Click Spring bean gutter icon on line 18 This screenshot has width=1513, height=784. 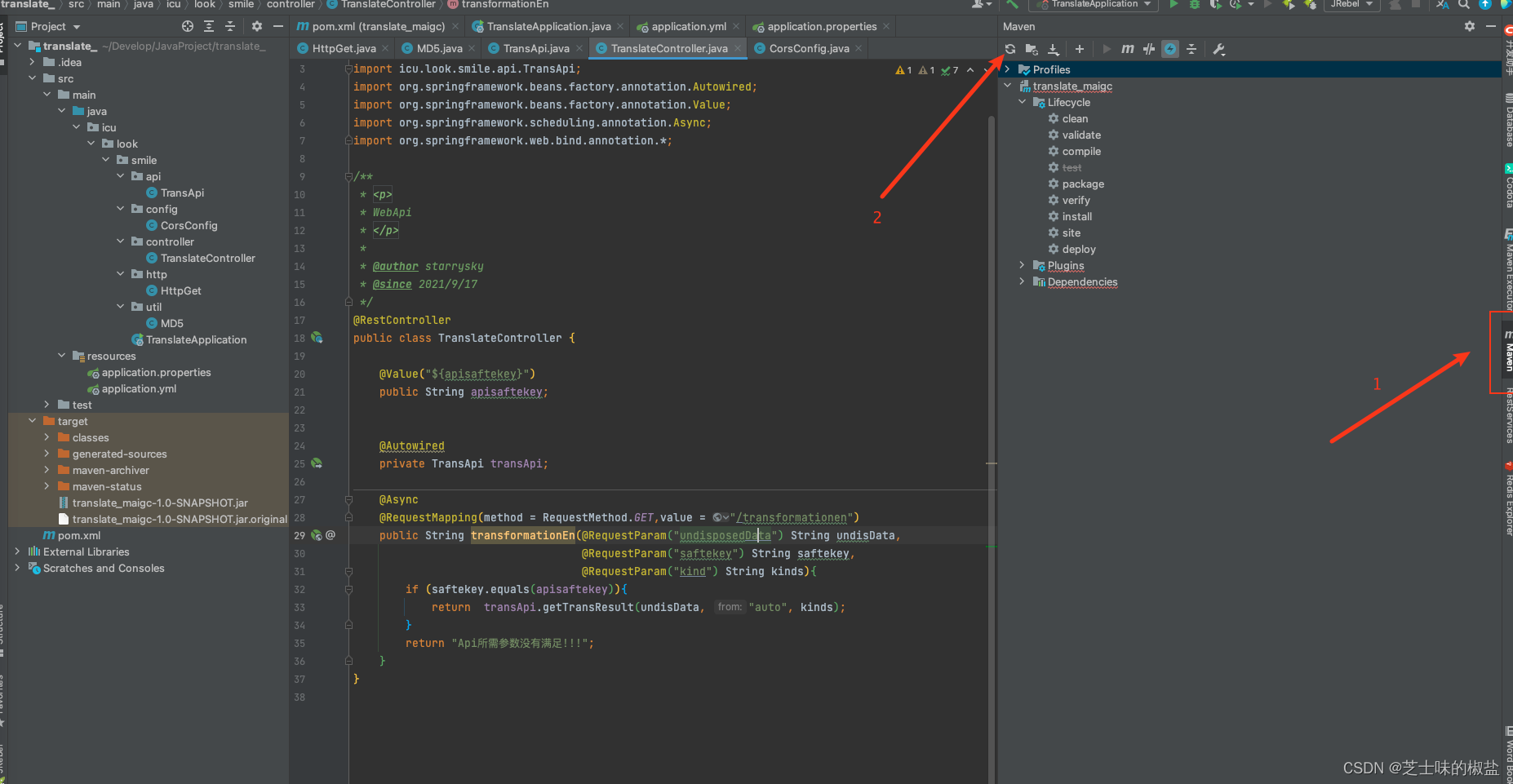coord(317,338)
